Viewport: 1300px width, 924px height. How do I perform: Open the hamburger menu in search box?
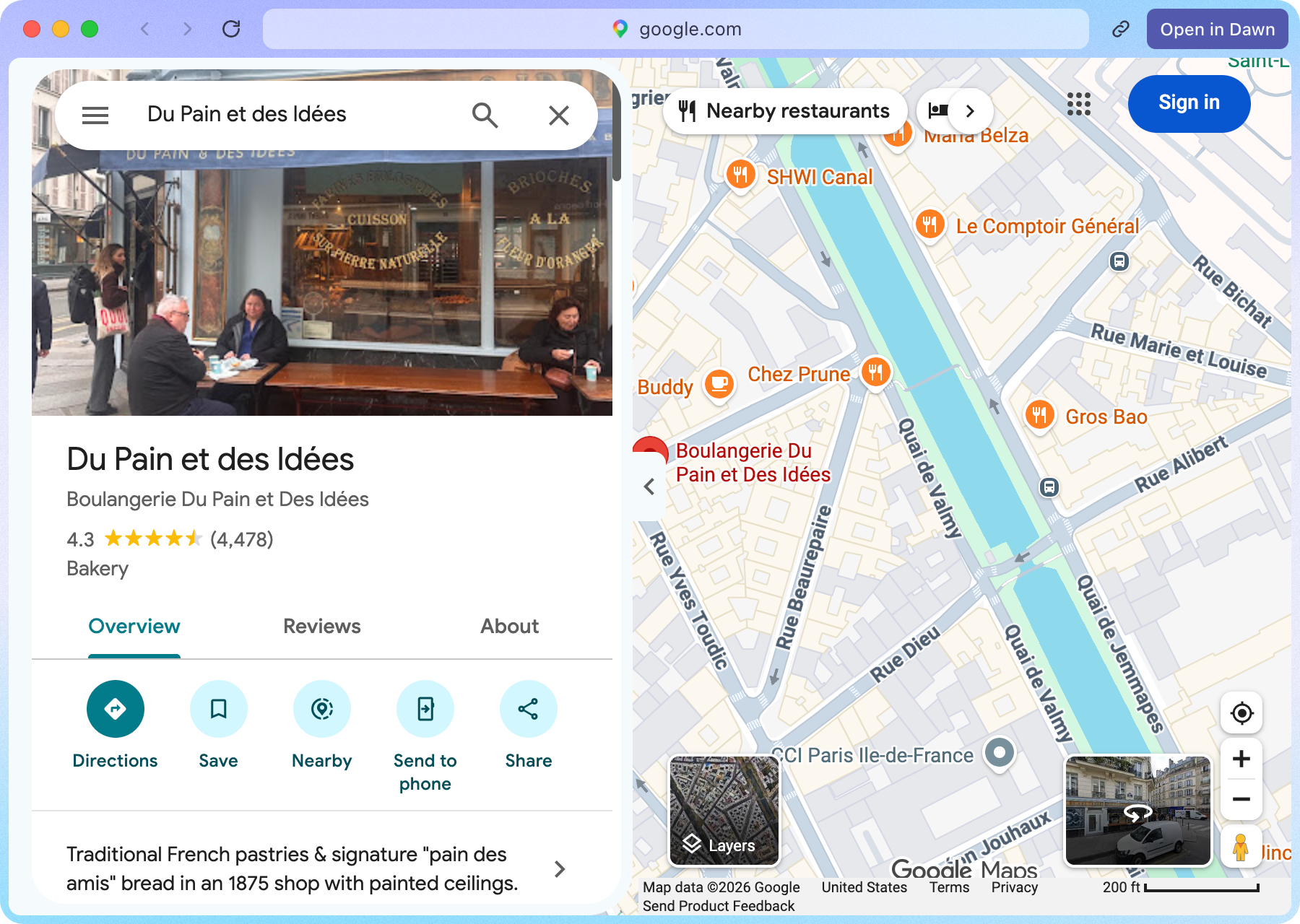coord(95,115)
